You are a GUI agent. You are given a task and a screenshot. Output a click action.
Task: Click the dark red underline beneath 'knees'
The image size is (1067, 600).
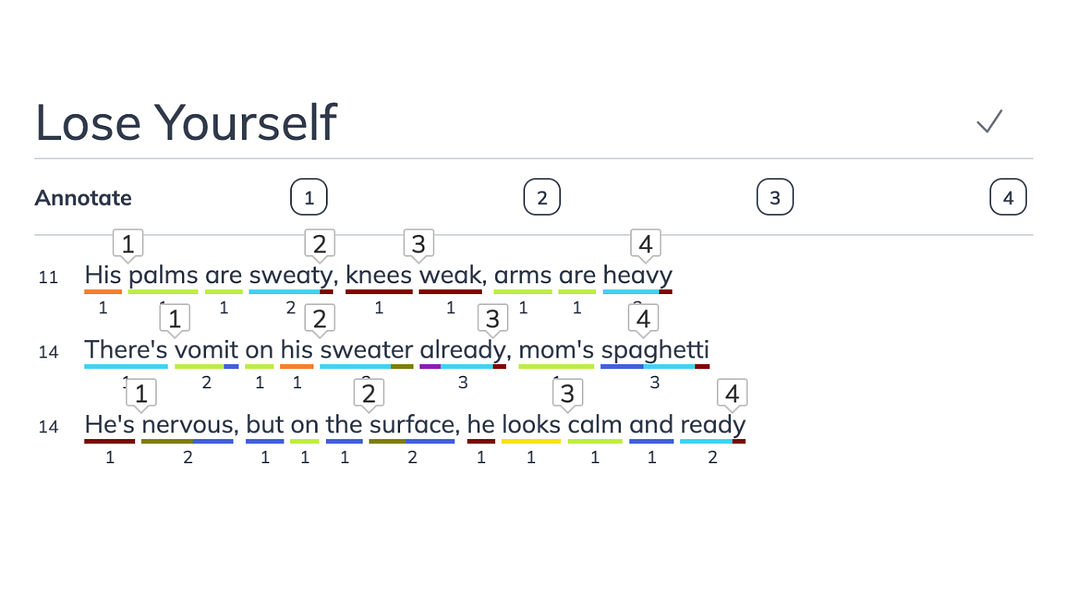pos(379,292)
